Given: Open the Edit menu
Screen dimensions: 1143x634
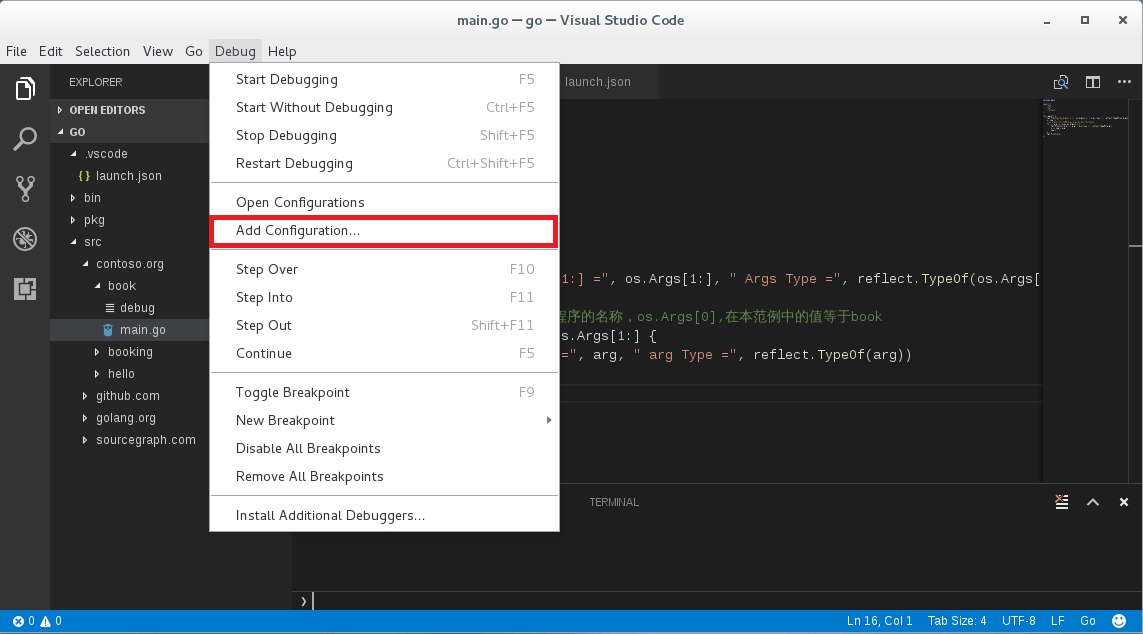Looking at the screenshot, I should click(x=50, y=51).
